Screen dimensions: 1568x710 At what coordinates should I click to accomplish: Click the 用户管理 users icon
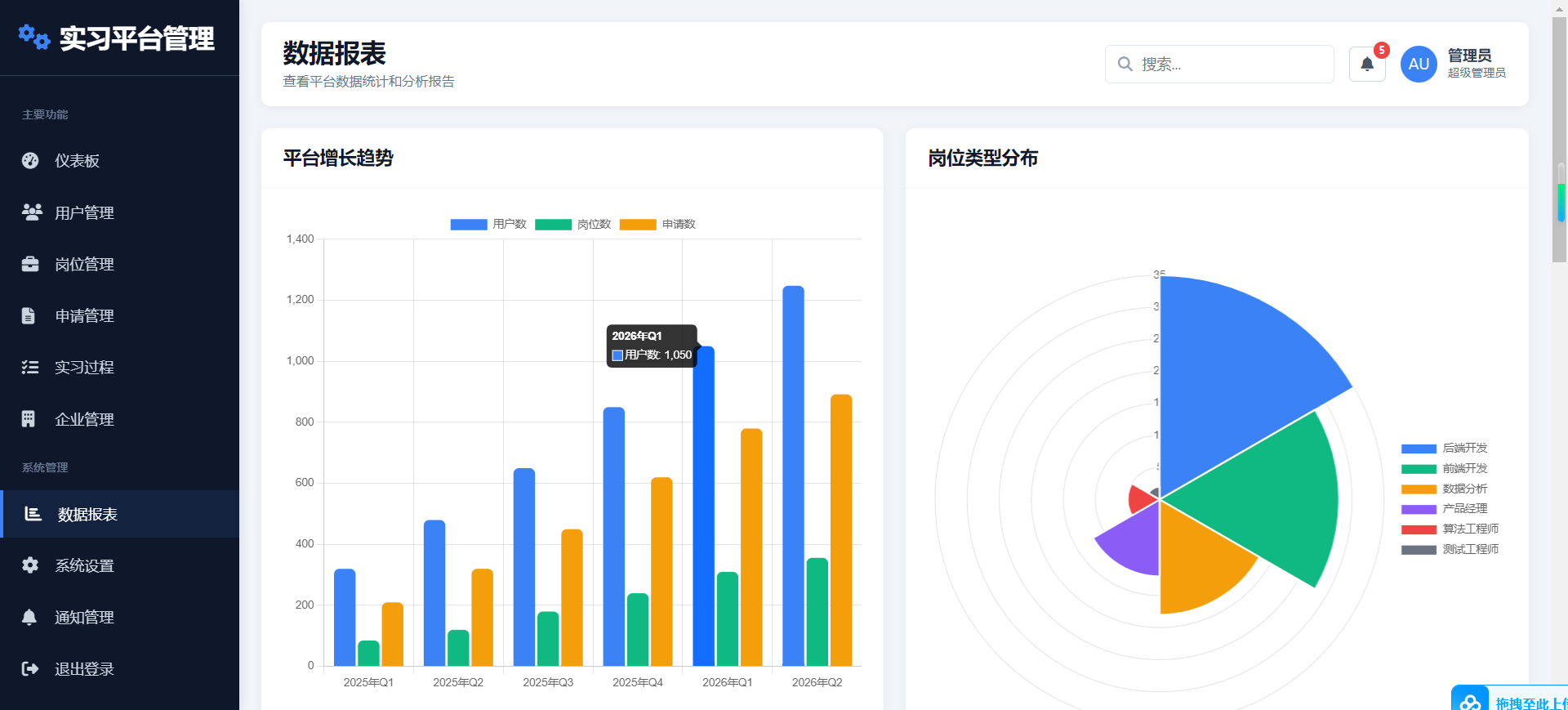click(32, 212)
